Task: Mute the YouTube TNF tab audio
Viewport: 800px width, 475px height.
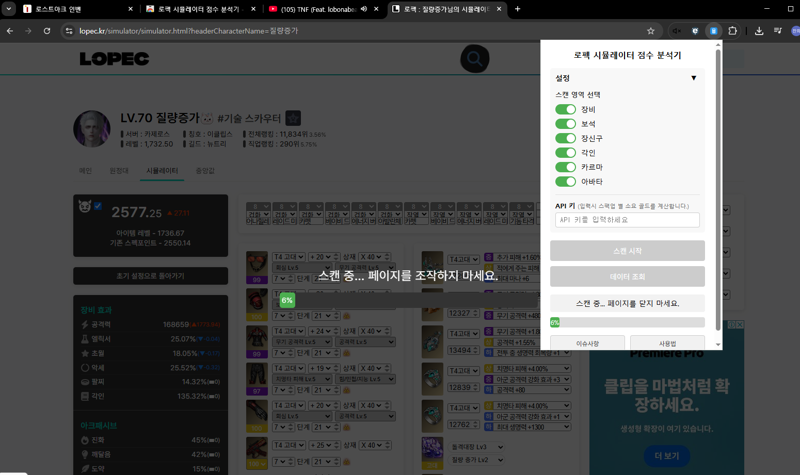Action: [364, 9]
